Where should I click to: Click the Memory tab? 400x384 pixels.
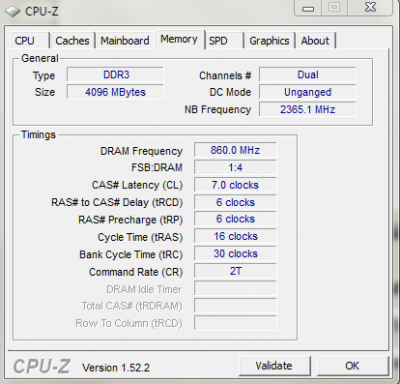pyautogui.click(x=179, y=39)
